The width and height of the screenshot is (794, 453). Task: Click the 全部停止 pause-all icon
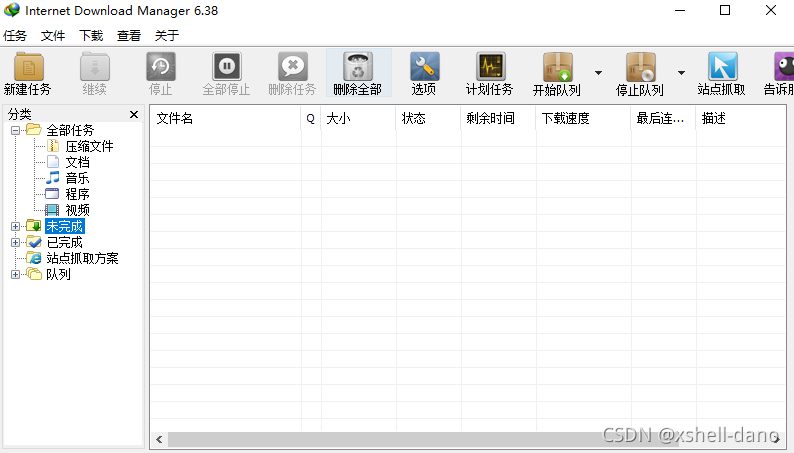(x=226, y=67)
